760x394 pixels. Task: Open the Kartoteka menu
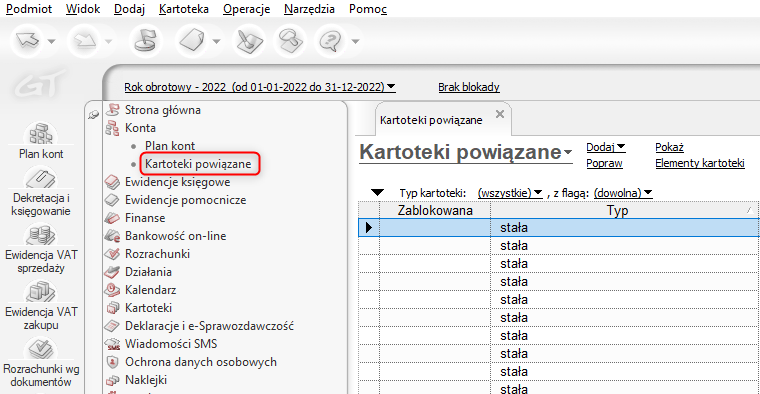[x=184, y=9]
